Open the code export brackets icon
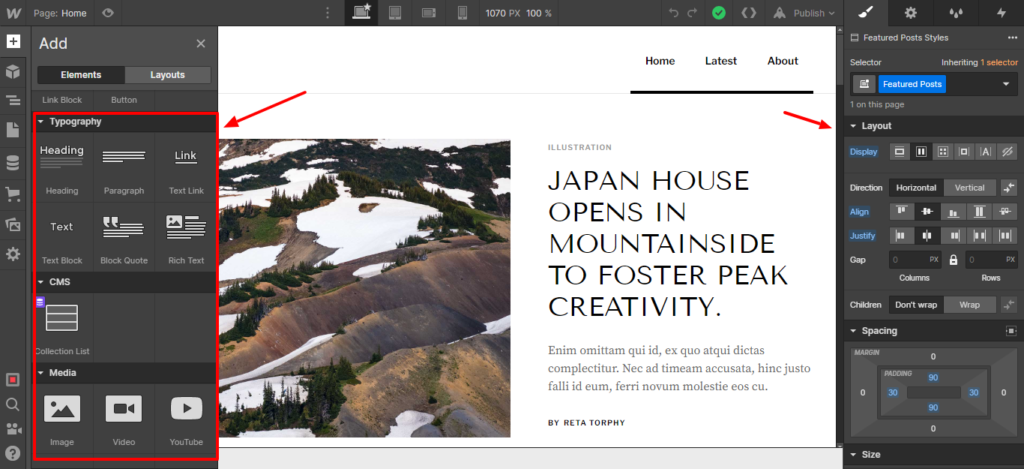 point(748,13)
